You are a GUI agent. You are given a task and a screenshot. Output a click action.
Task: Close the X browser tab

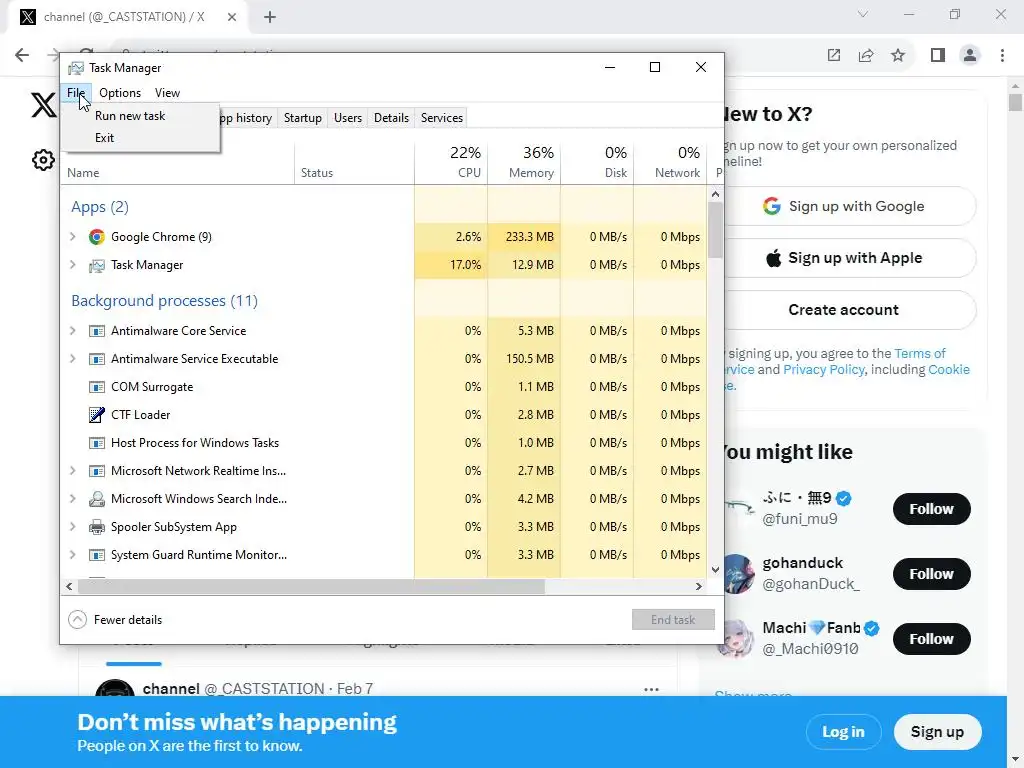coord(232,17)
